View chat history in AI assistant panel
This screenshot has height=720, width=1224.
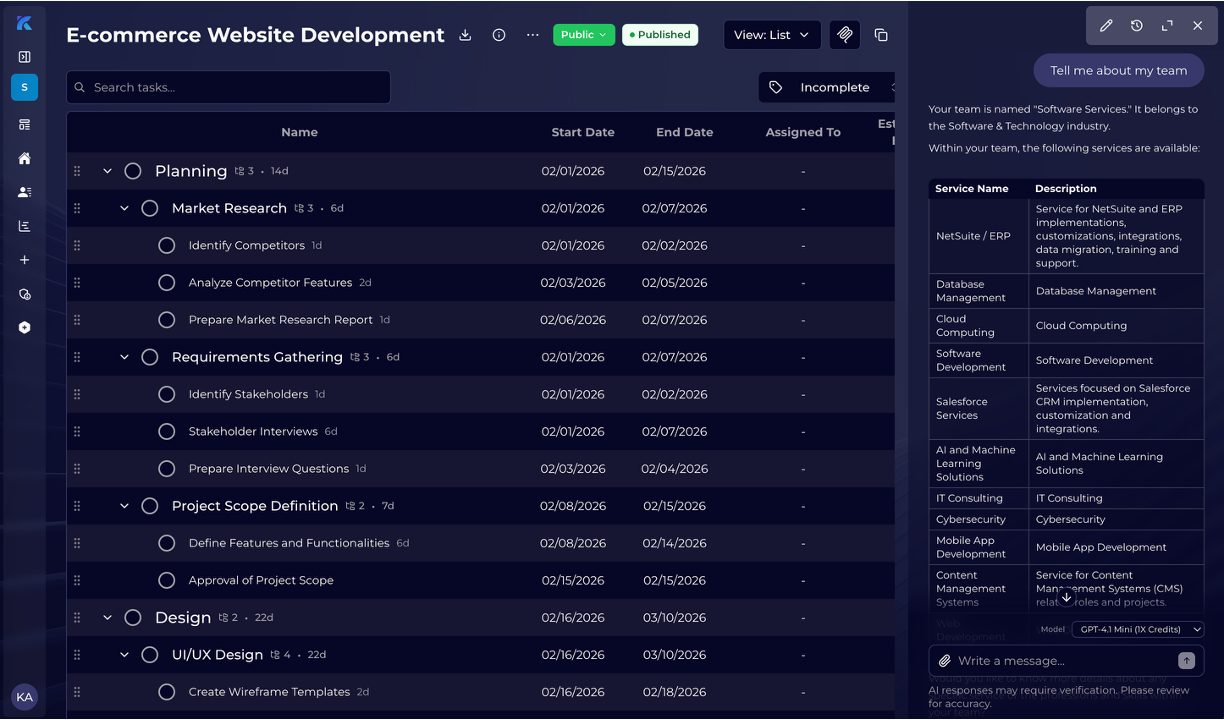click(1136, 26)
